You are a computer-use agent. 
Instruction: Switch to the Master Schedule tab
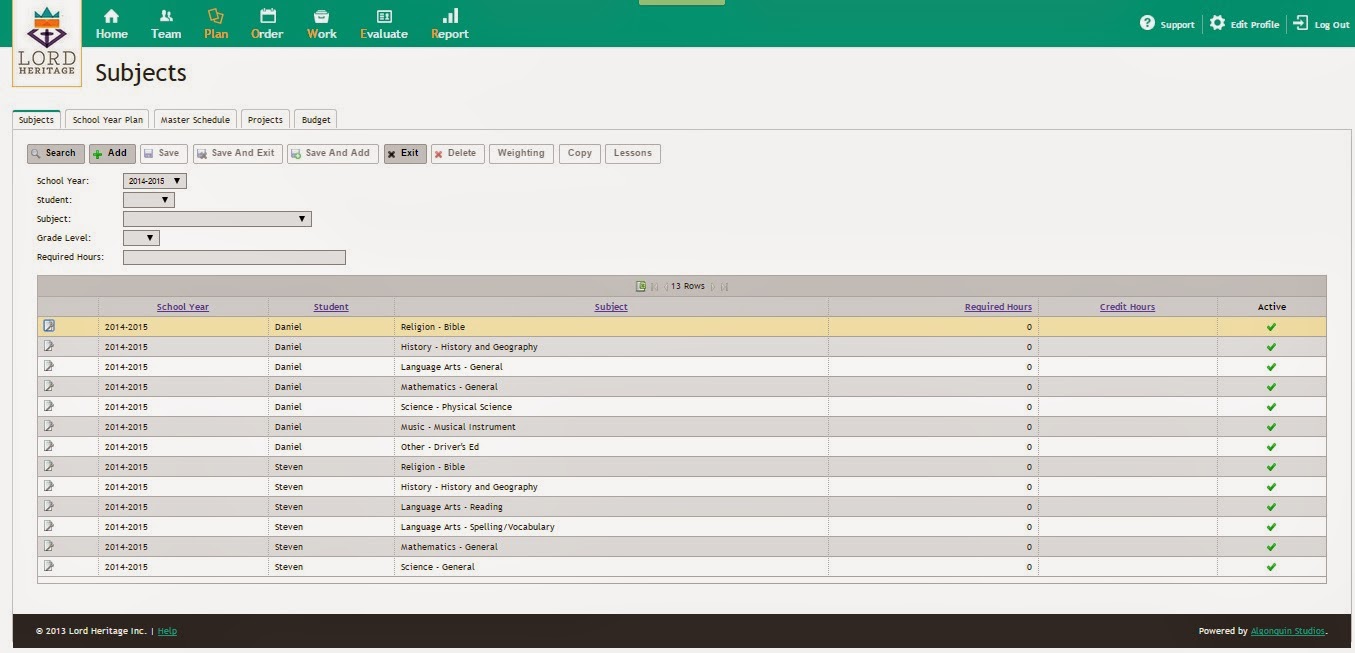(x=195, y=119)
